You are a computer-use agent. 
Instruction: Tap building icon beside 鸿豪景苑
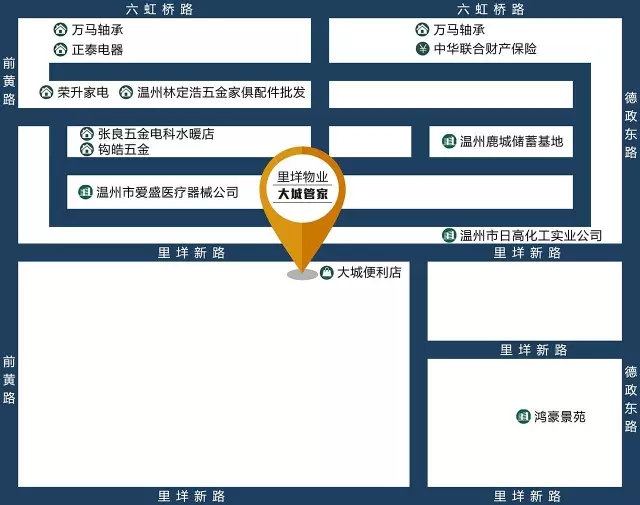tap(523, 416)
